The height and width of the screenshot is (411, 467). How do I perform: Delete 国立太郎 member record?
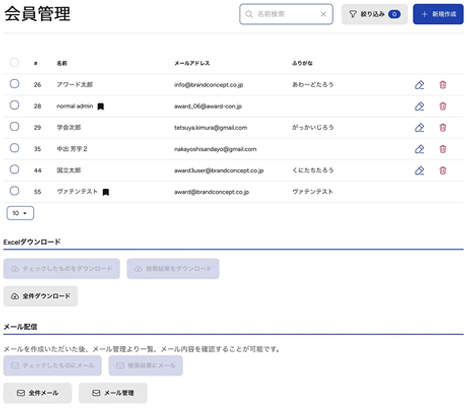(x=442, y=170)
